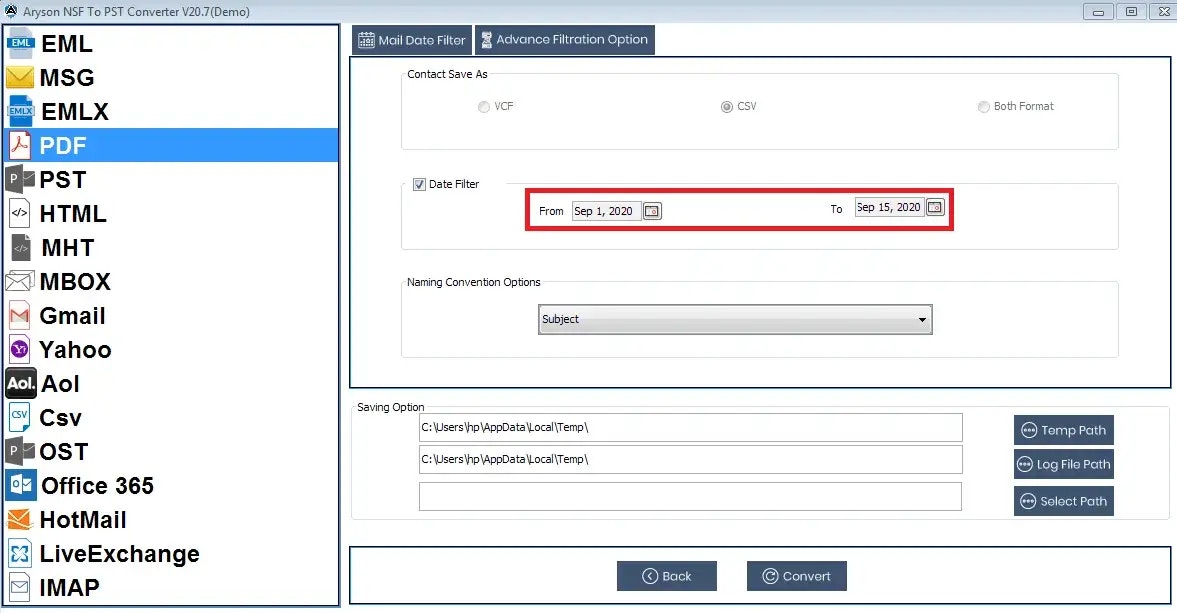The width and height of the screenshot is (1177, 613).
Task: Switch to Advance Filtration Option tab
Action: click(x=564, y=40)
